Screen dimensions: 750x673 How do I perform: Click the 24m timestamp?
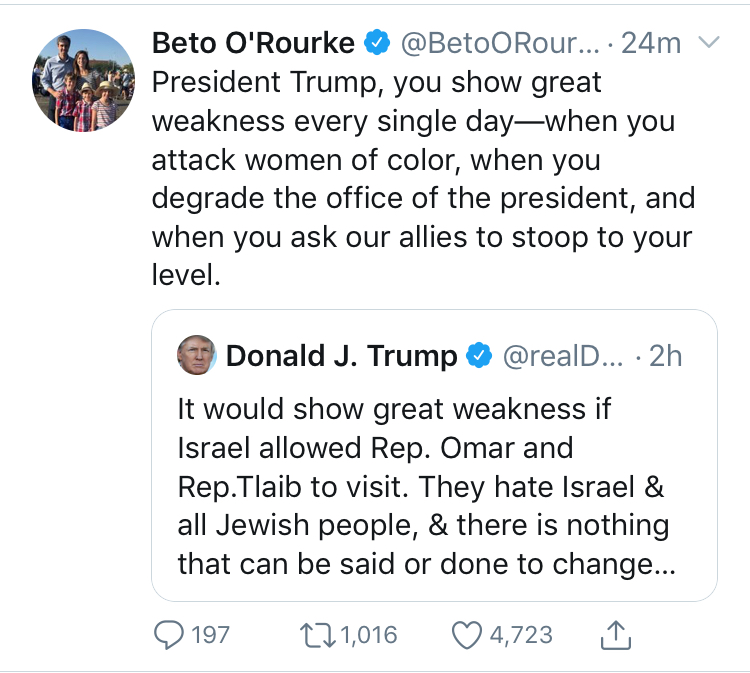coord(651,44)
